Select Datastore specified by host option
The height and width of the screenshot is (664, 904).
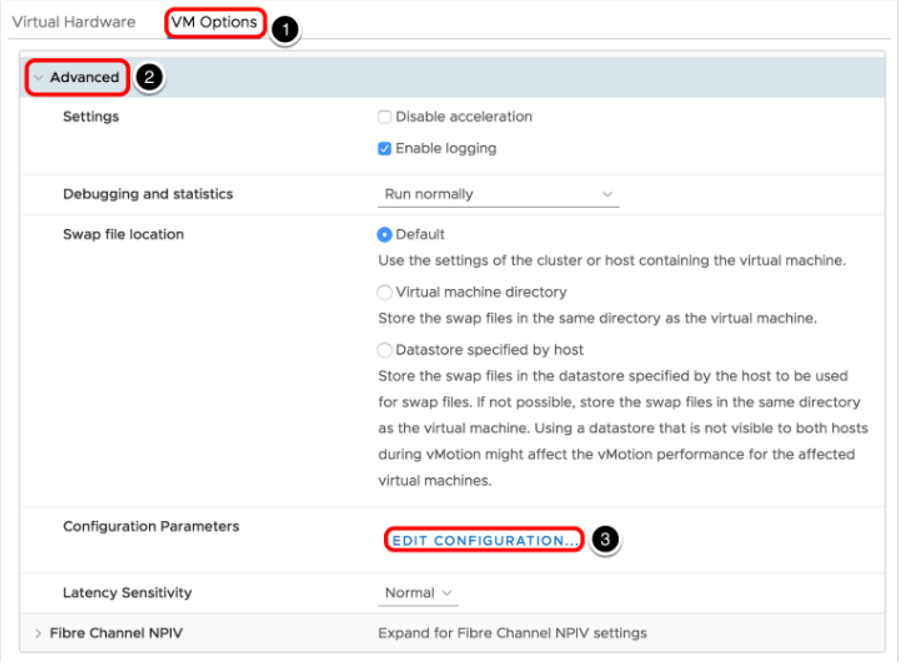385,351
